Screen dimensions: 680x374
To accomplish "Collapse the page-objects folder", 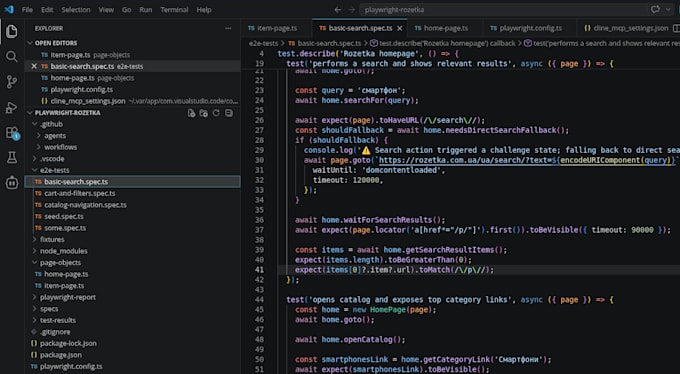I will pos(35,262).
